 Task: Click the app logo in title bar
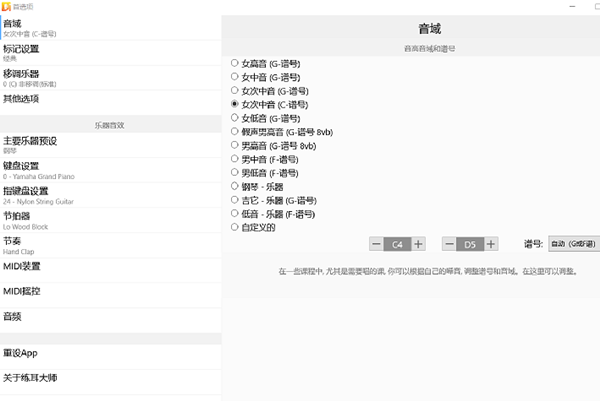pyautogui.click(x=7, y=6)
